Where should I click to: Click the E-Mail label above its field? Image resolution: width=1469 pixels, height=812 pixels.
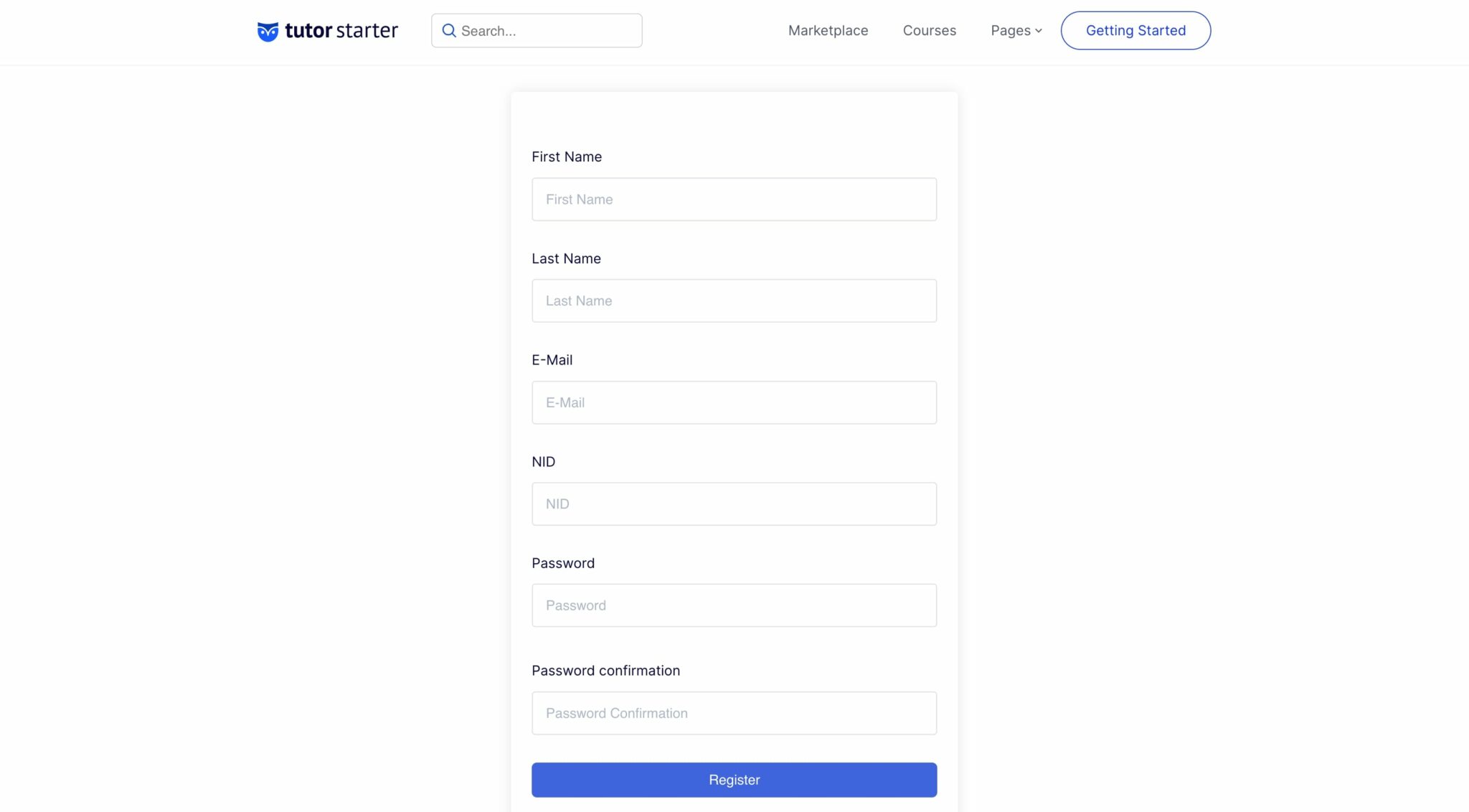coord(552,359)
